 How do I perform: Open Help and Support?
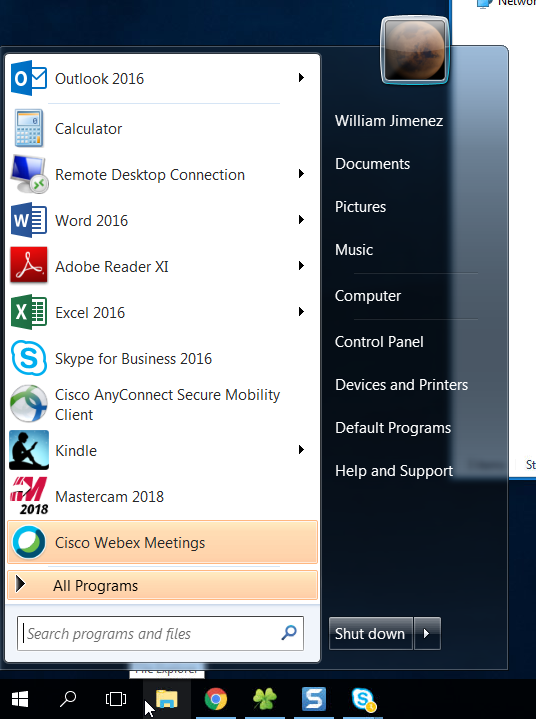(x=394, y=471)
